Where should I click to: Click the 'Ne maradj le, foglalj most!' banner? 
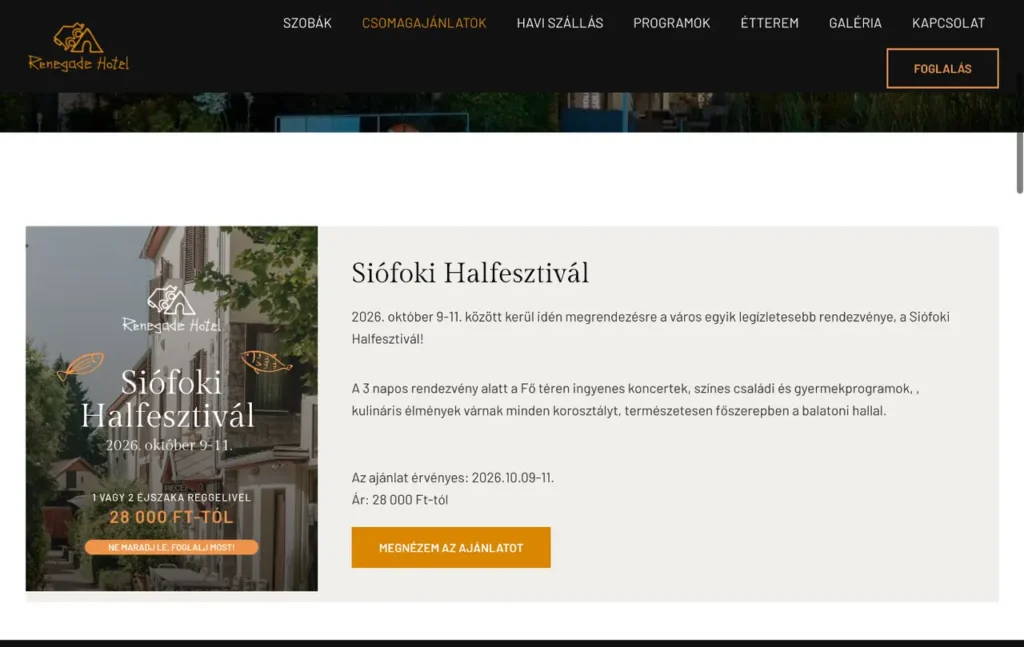pyautogui.click(x=172, y=547)
